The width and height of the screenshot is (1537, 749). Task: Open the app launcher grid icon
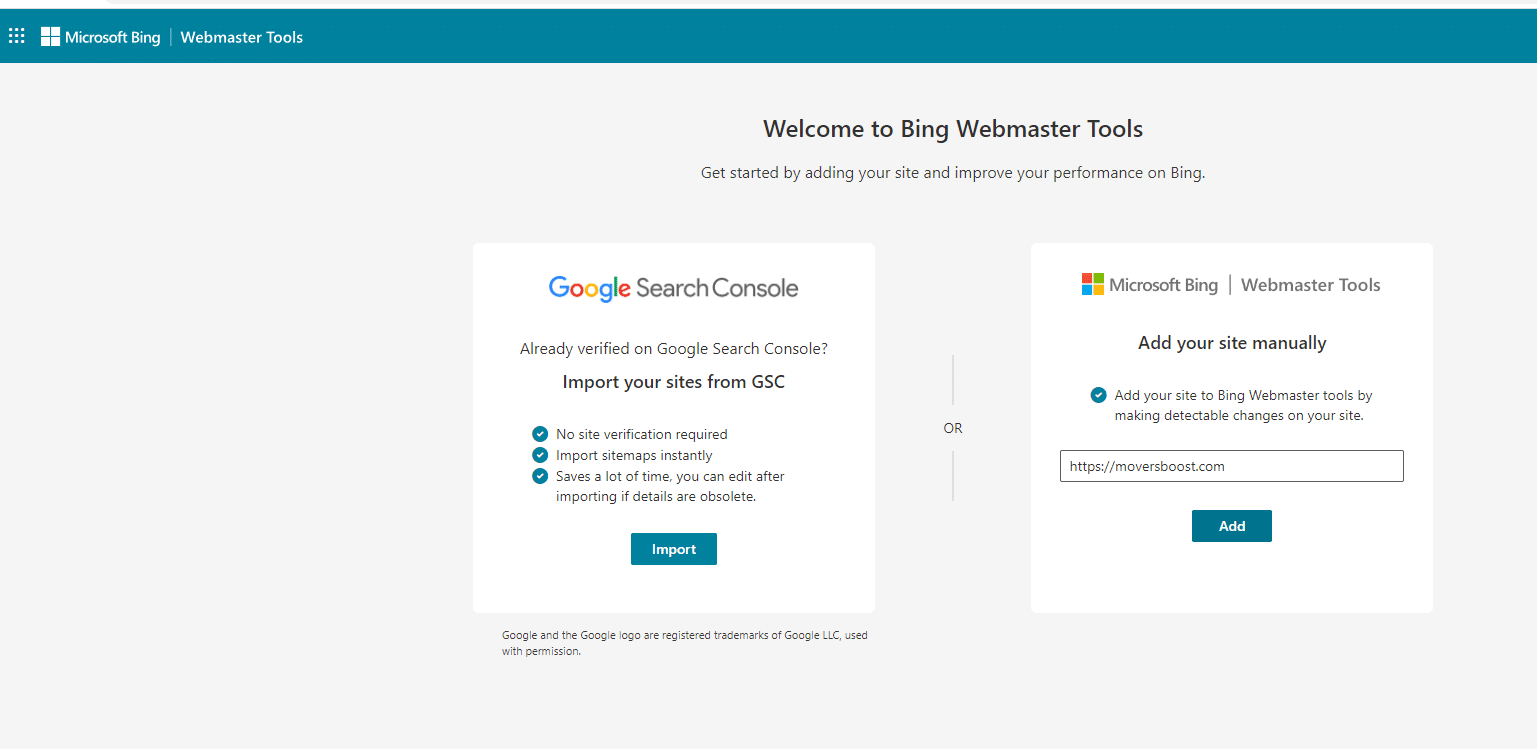click(16, 37)
